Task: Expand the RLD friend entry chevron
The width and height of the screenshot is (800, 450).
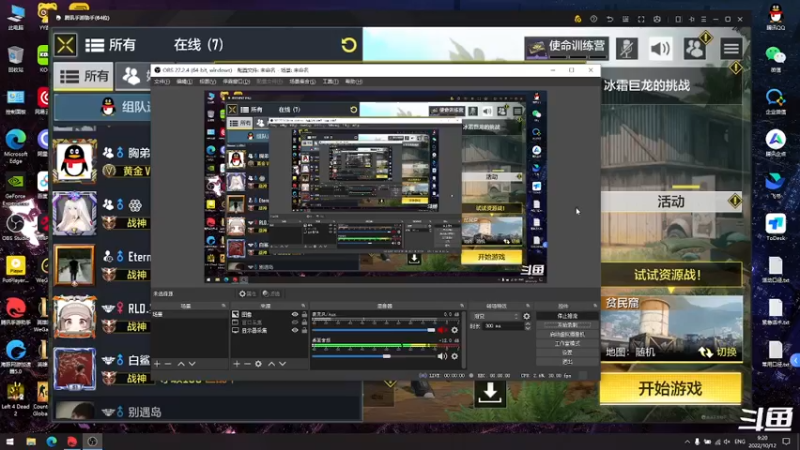Action: tap(108, 308)
